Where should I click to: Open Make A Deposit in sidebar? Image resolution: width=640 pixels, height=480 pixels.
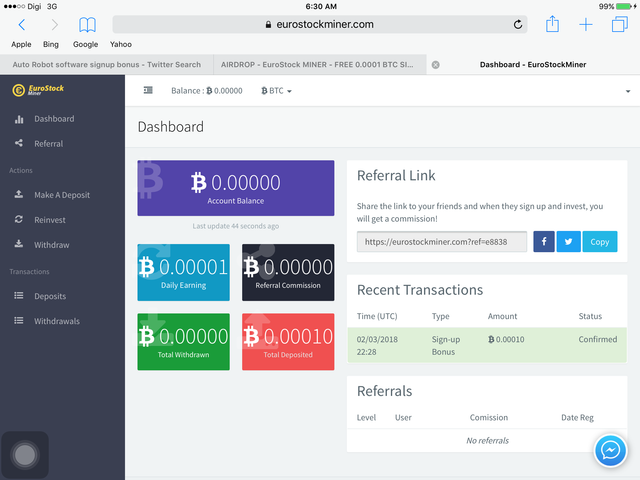62,195
